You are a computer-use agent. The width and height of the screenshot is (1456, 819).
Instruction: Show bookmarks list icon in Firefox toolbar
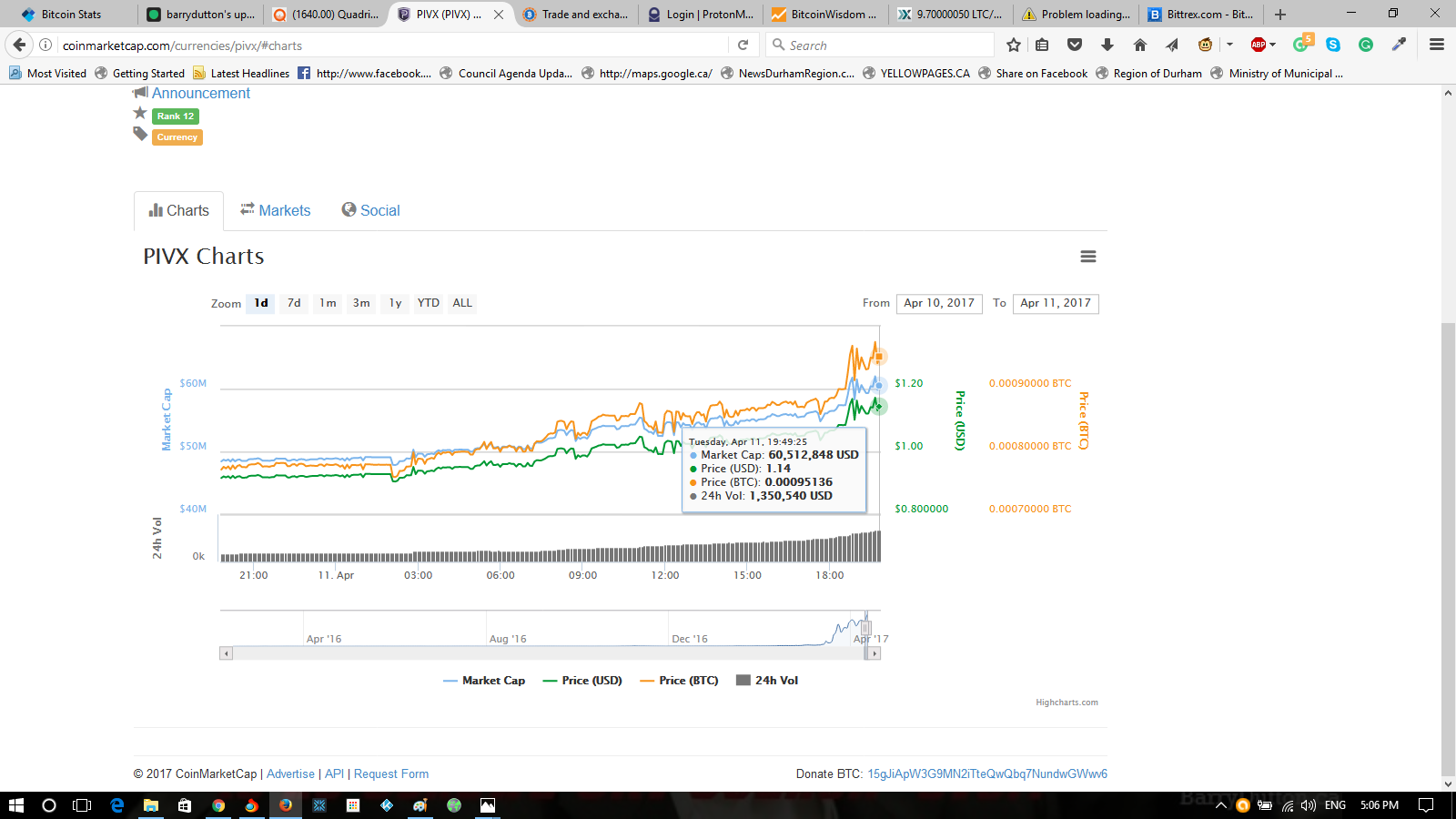click(x=1043, y=45)
